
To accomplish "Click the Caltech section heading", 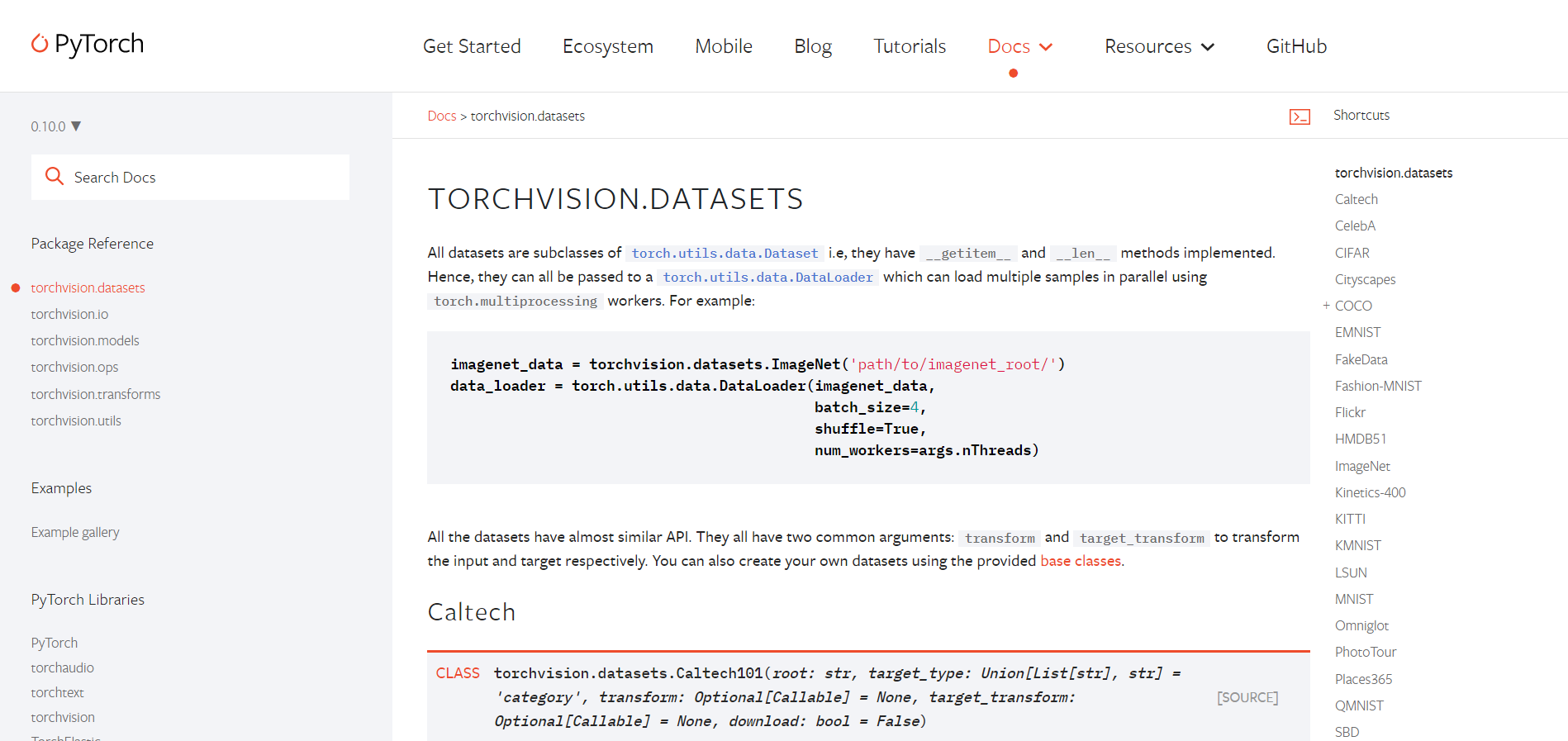I will tap(472, 612).
